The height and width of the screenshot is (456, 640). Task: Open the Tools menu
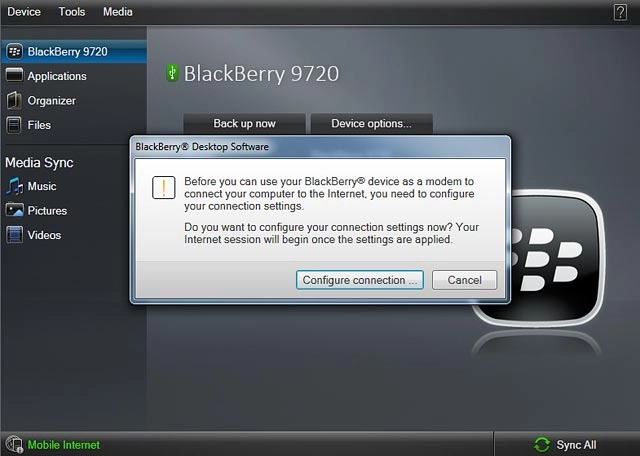tap(72, 12)
